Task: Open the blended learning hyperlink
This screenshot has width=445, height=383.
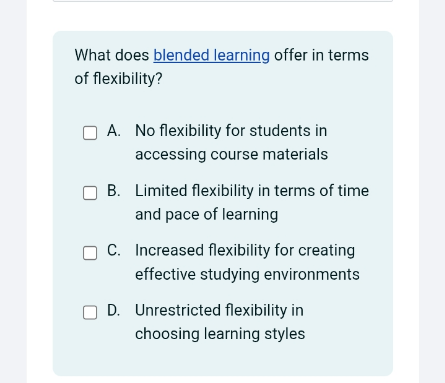Action: (211, 55)
